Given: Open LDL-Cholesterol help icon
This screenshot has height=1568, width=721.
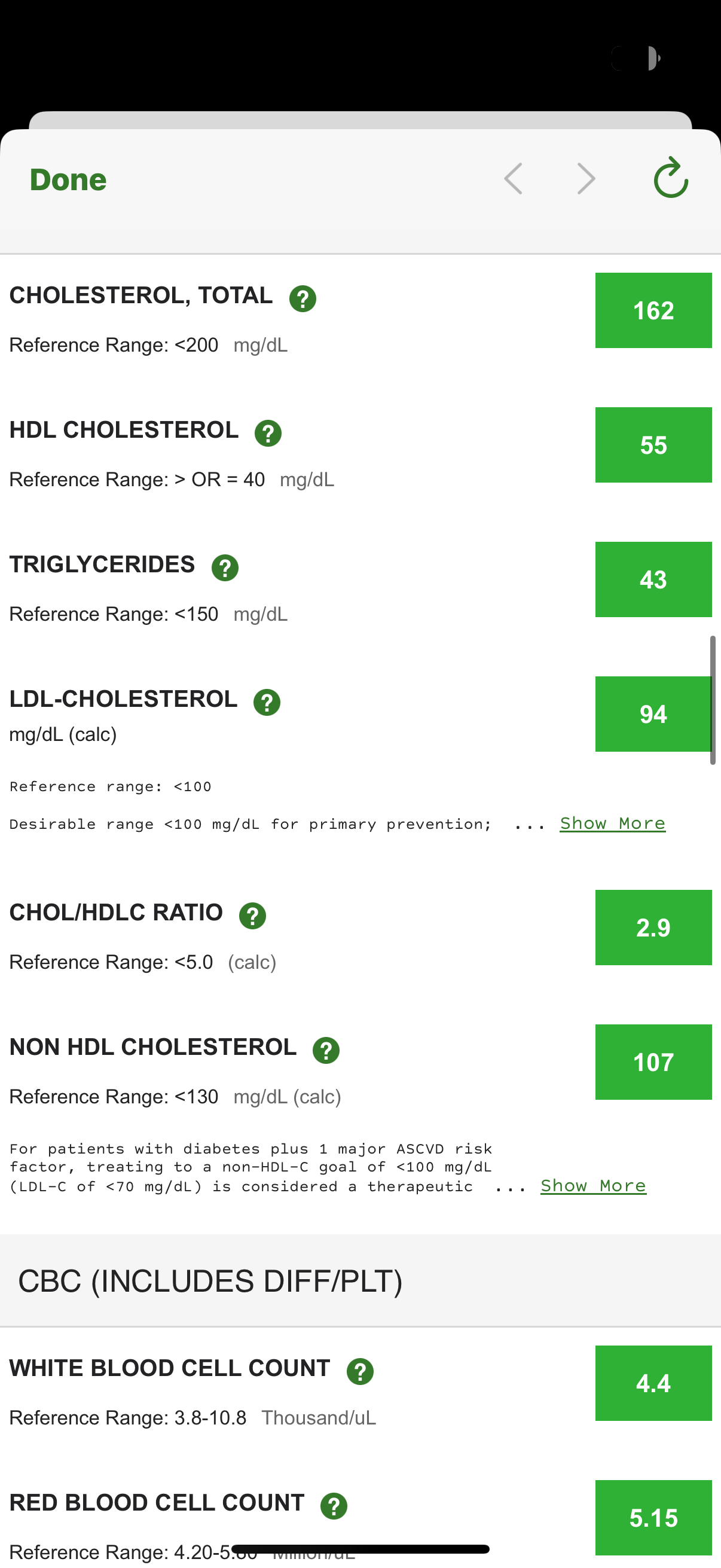Looking at the screenshot, I should point(267,703).
